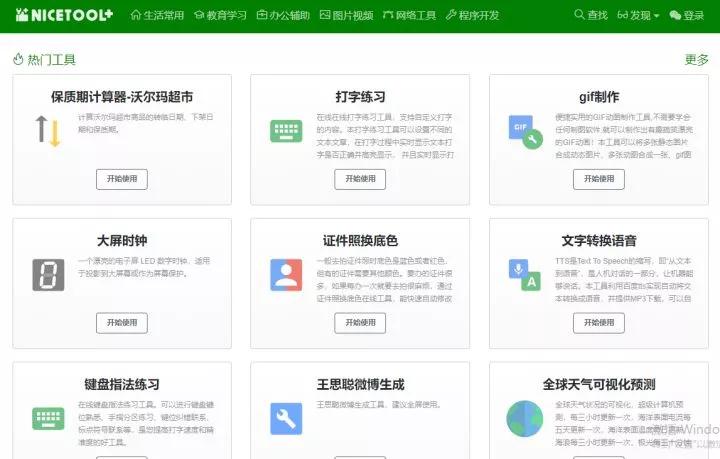This screenshot has height=459, width=720.
Task: Click the glasses icon before 发现
Action: point(622,15)
